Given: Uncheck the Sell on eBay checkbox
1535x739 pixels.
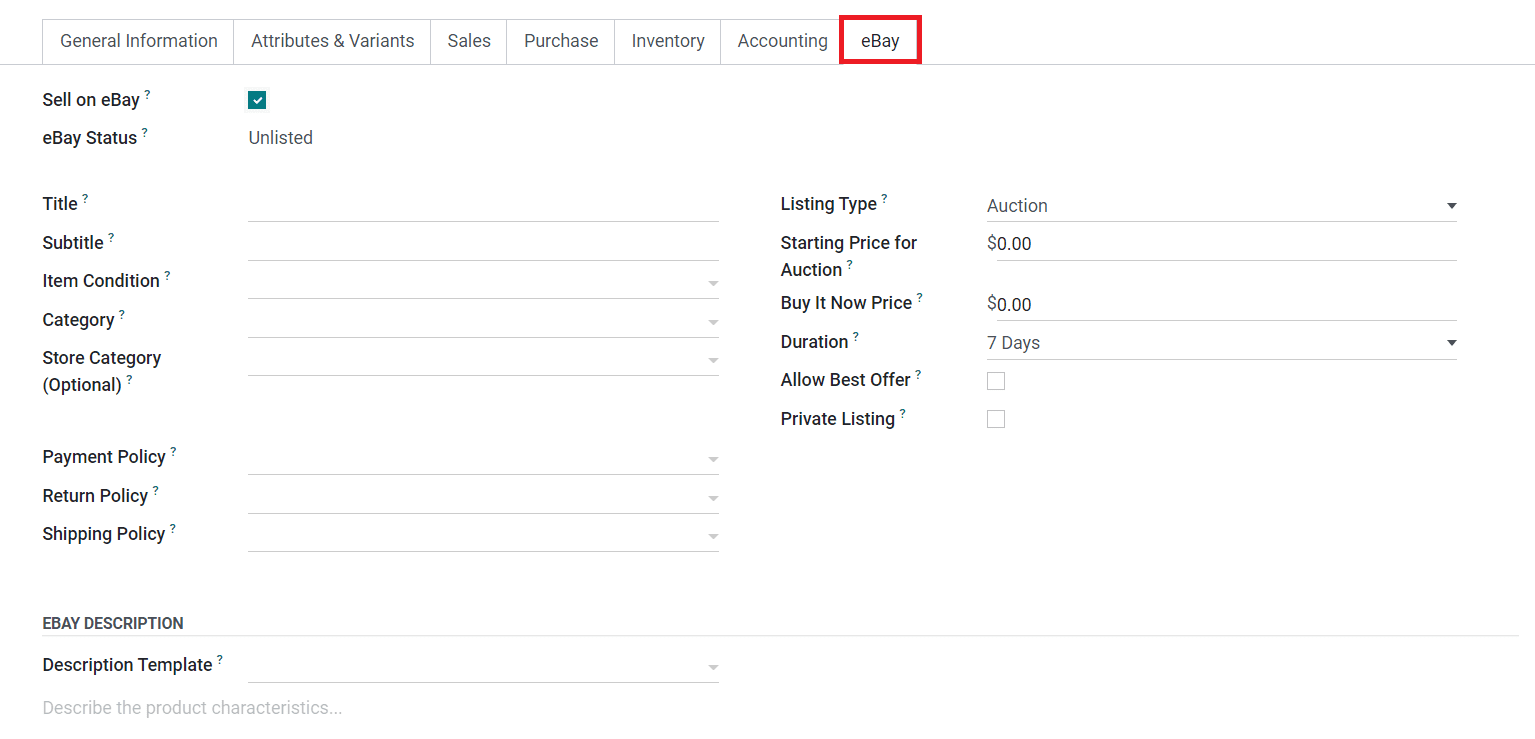Looking at the screenshot, I should coord(257,100).
